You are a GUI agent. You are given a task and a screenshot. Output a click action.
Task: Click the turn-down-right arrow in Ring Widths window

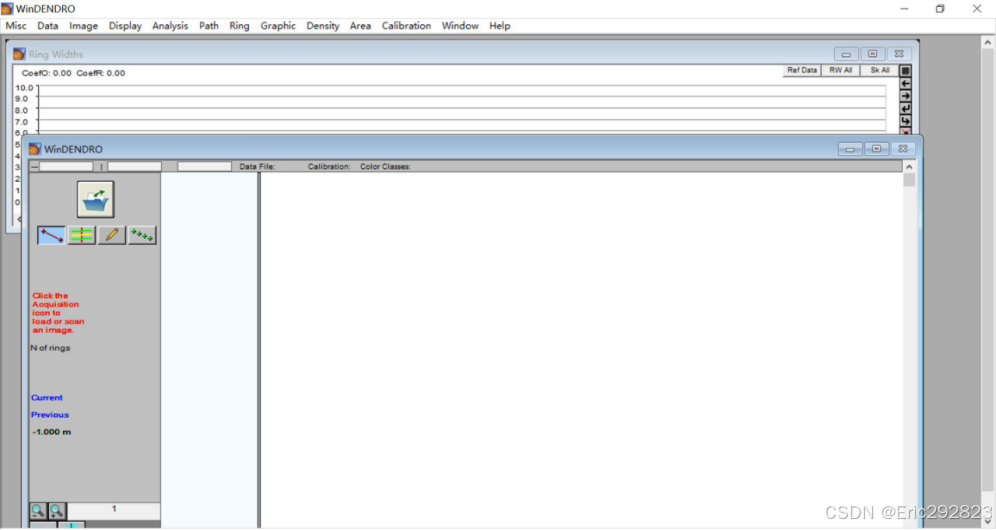pos(905,121)
